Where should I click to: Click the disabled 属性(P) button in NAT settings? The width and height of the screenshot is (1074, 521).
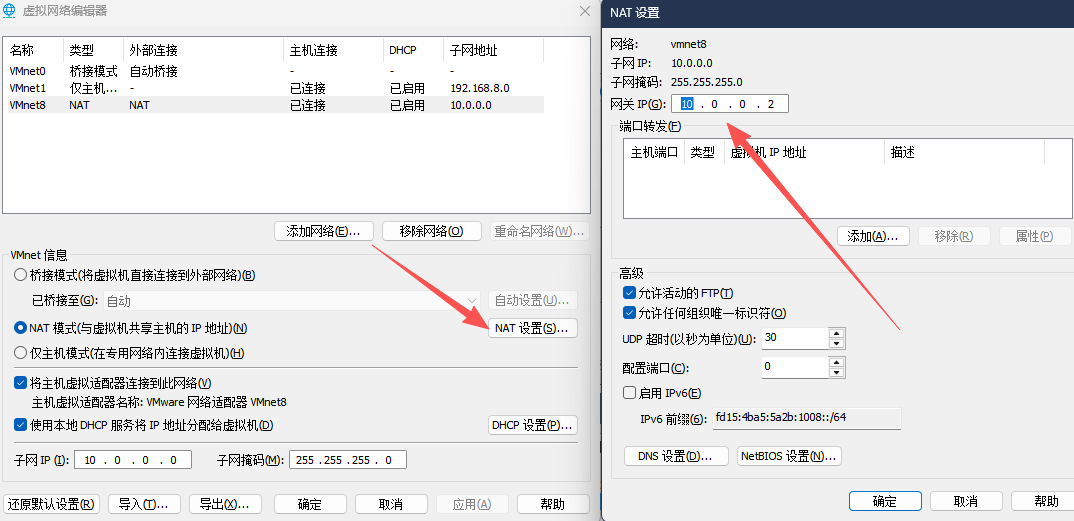pos(1034,236)
